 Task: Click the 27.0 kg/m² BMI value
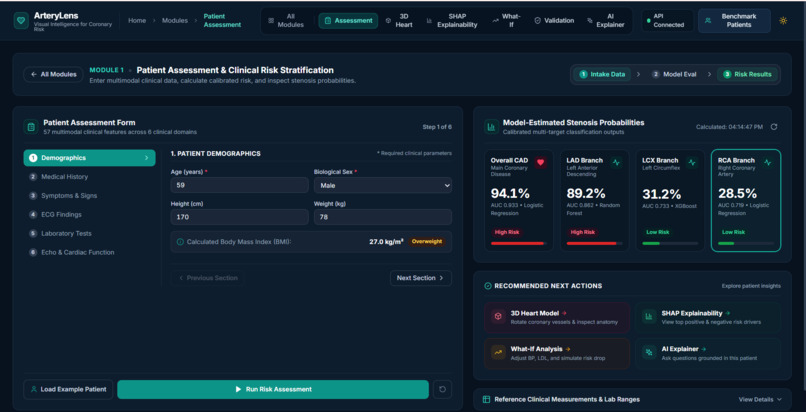pos(386,241)
